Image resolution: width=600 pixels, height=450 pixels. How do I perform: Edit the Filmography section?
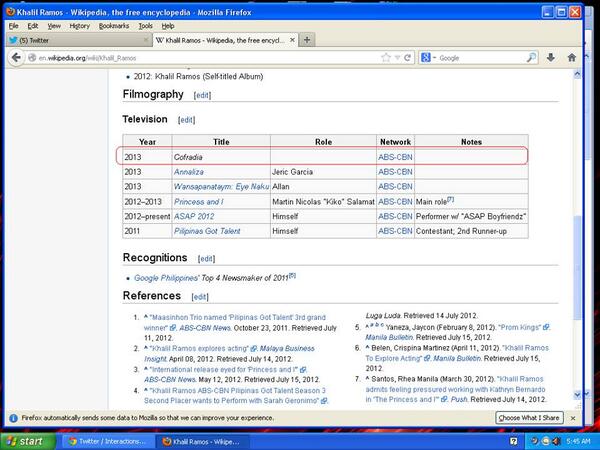(x=202, y=95)
